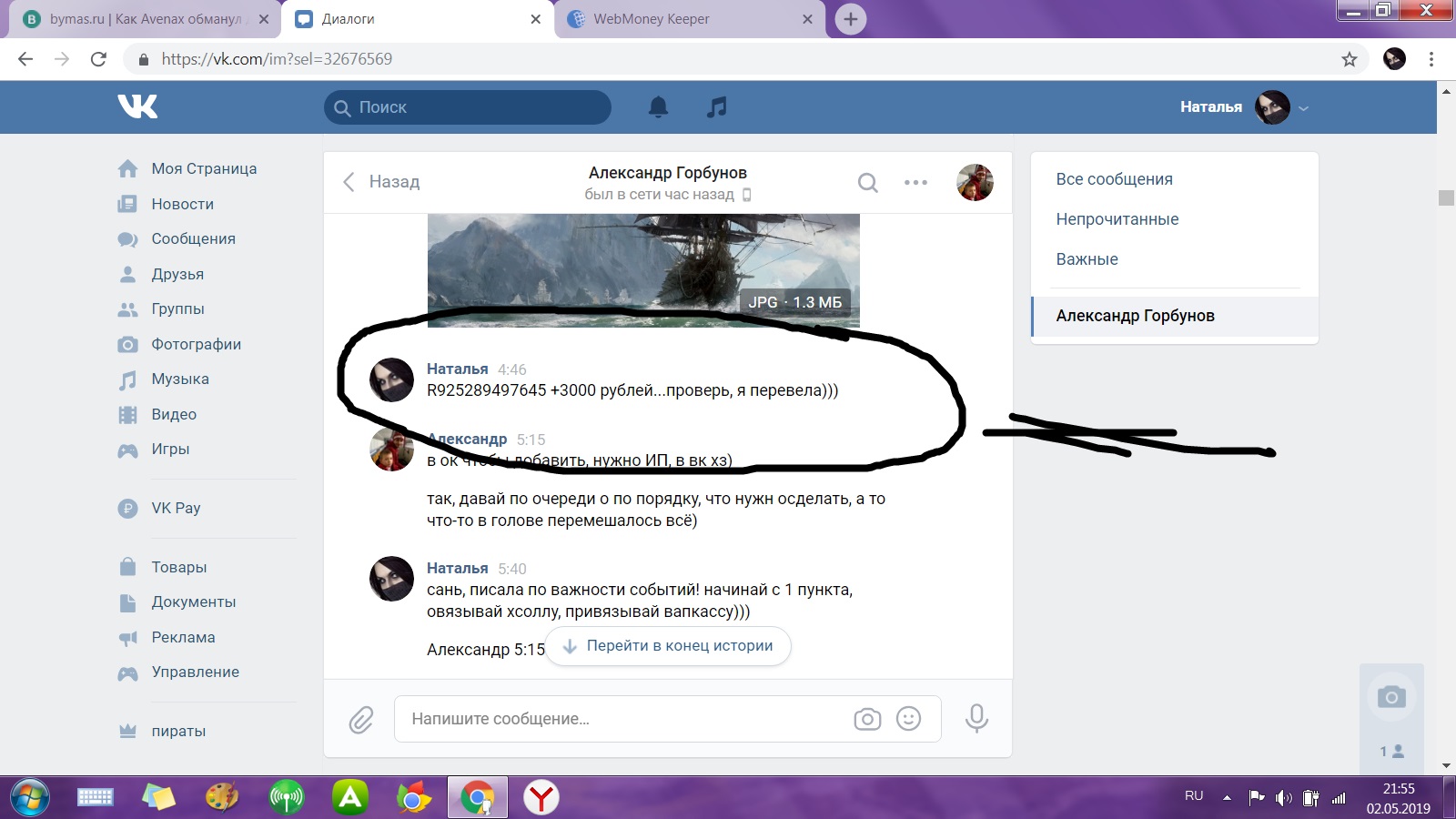The height and width of the screenshot is (819, 1456).
Task: Click the Напишите сообщение text field
Action: click(x=619, y=719)
